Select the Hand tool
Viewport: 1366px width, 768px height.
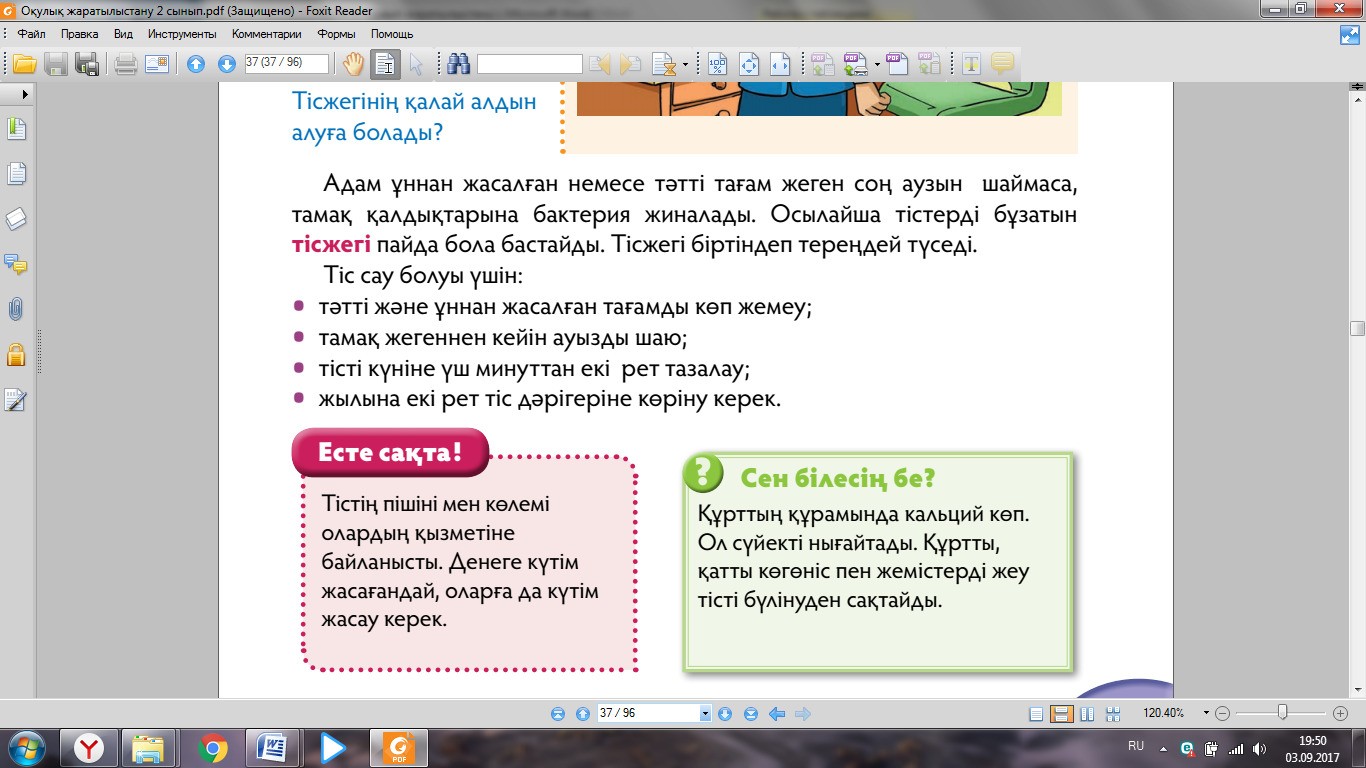[x=354, y=64]
